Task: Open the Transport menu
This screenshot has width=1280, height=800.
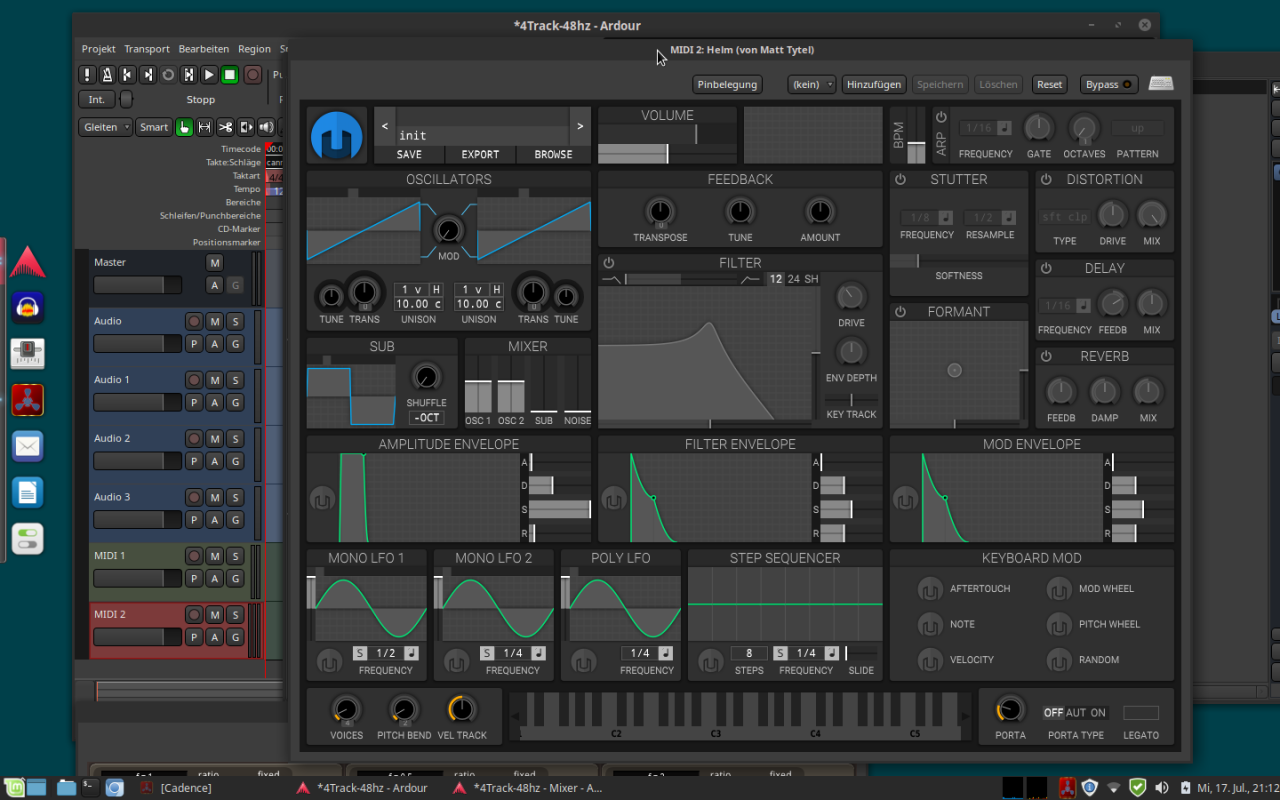Action: tap(147, 49)
